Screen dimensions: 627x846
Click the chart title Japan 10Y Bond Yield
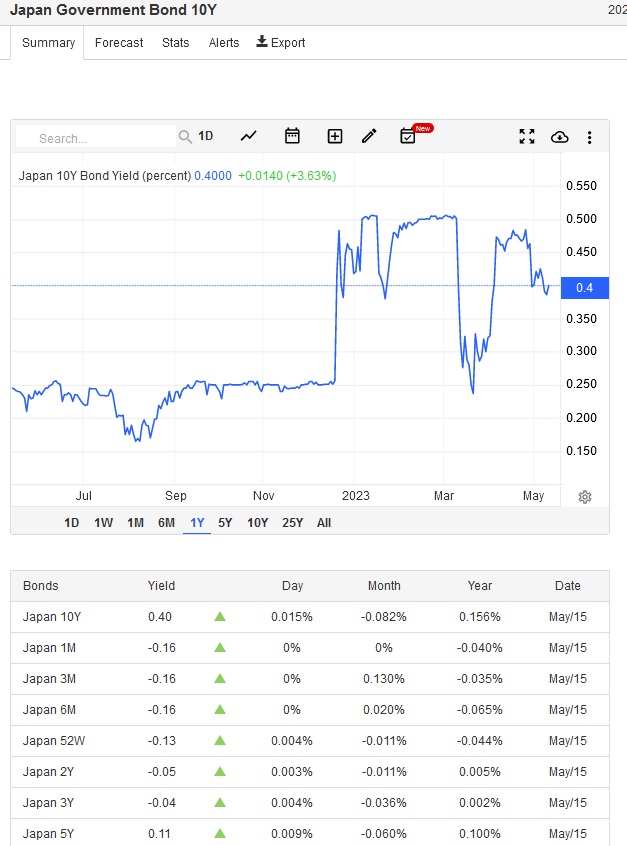coord(105,176)
